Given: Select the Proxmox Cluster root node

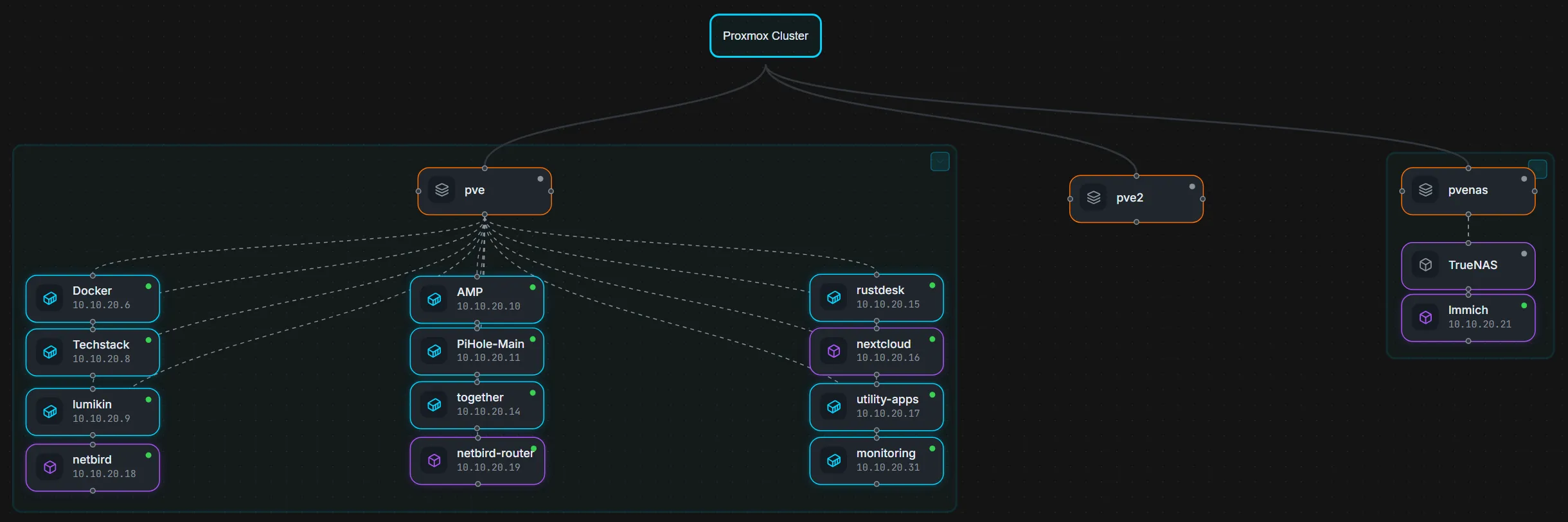Looking at the screenshot, I should [x=765, y=36].
